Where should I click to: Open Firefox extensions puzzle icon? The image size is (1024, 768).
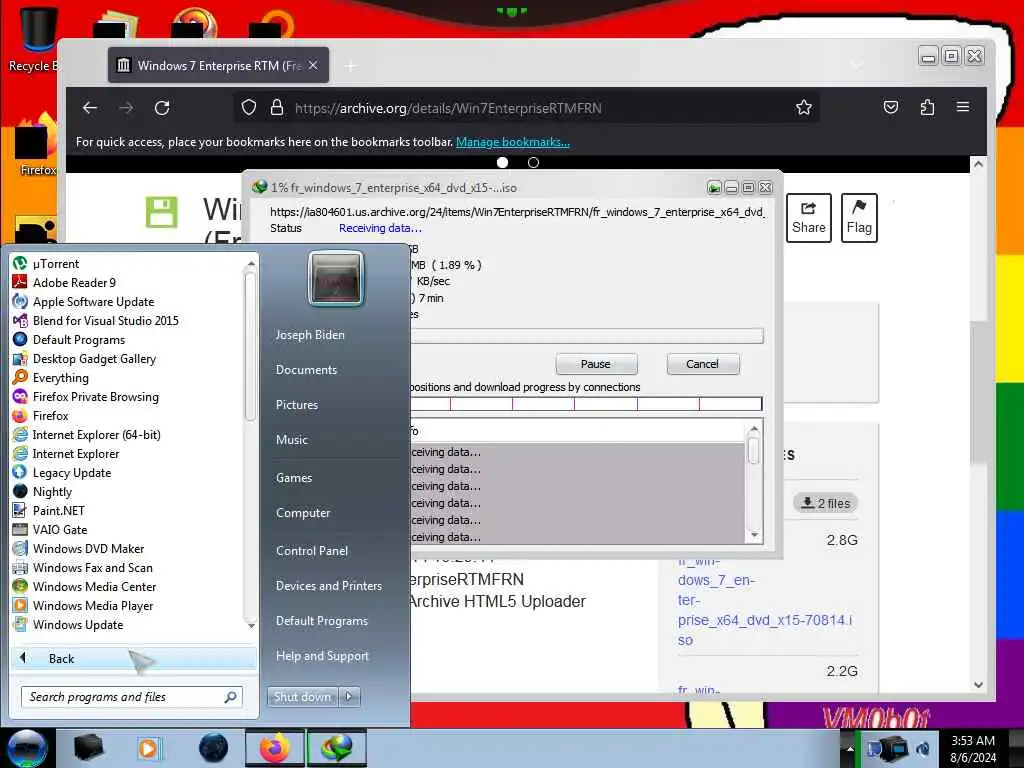tap(927, 107)
